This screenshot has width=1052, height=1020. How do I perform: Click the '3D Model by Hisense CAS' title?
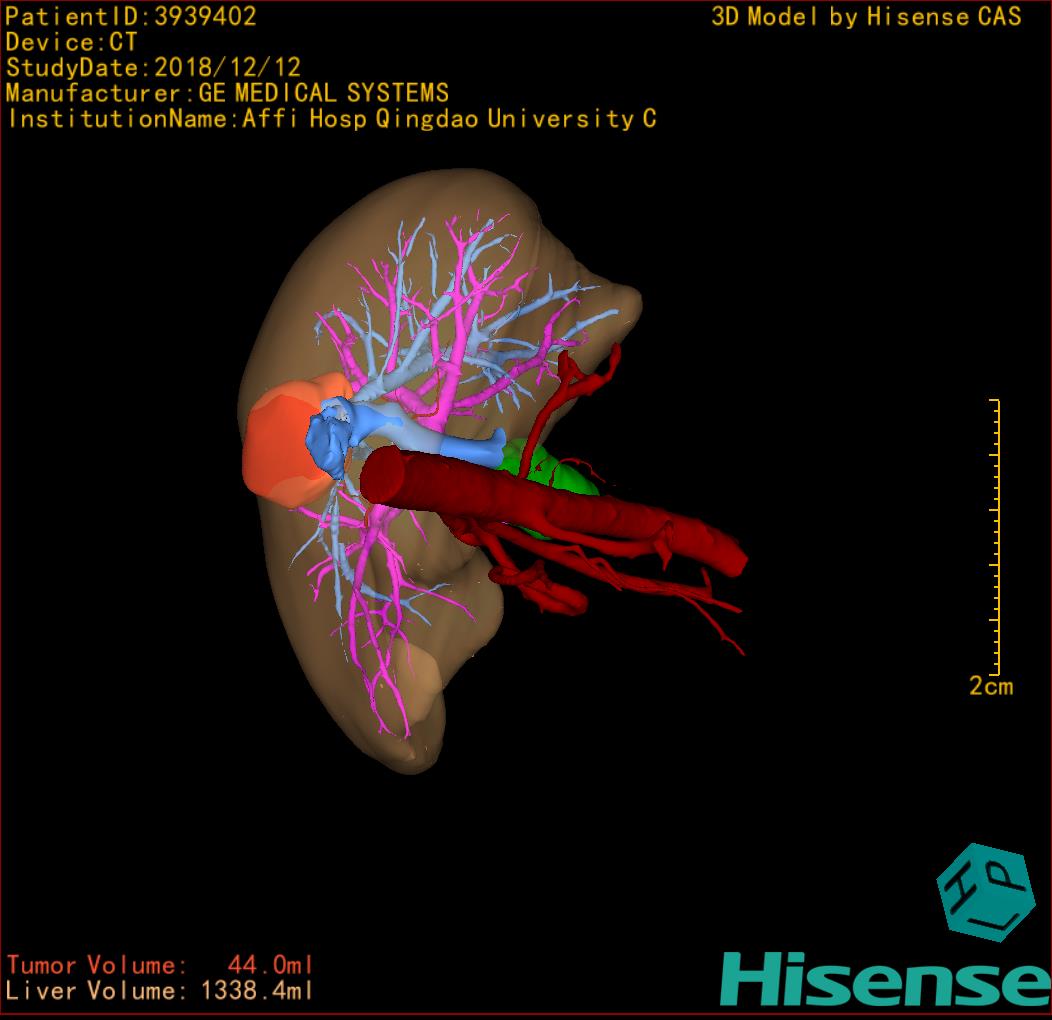point(865,16)
